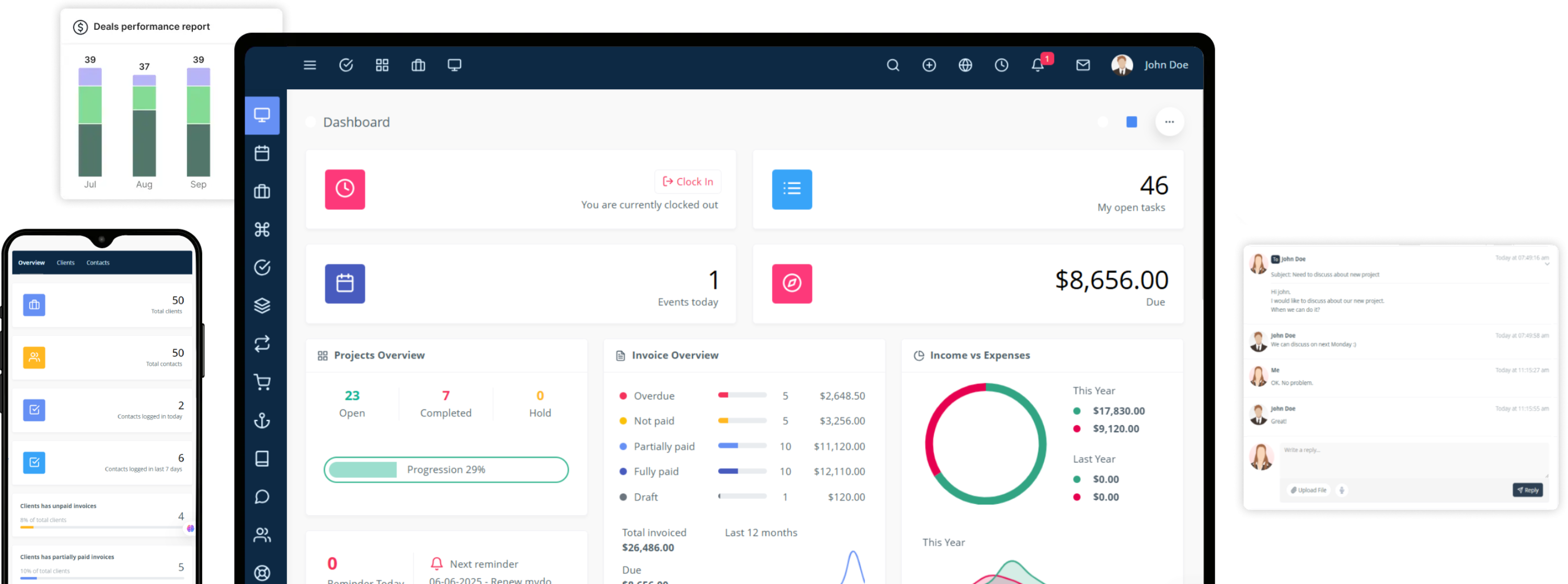Click the grid icon in the top bar
Image resolution: width=1568 pixels, height=584 pixels.
[382, 65]
